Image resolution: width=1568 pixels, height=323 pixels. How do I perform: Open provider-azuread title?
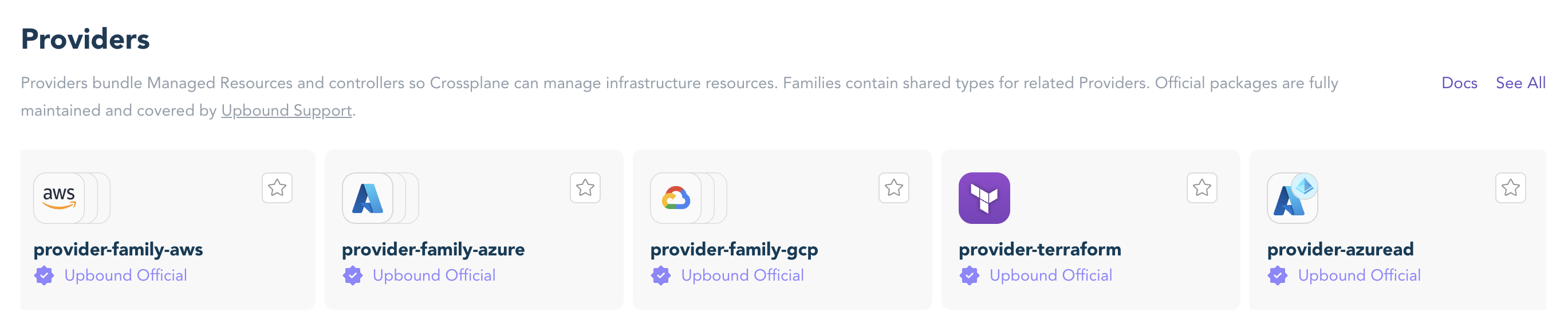[1340, 249]
